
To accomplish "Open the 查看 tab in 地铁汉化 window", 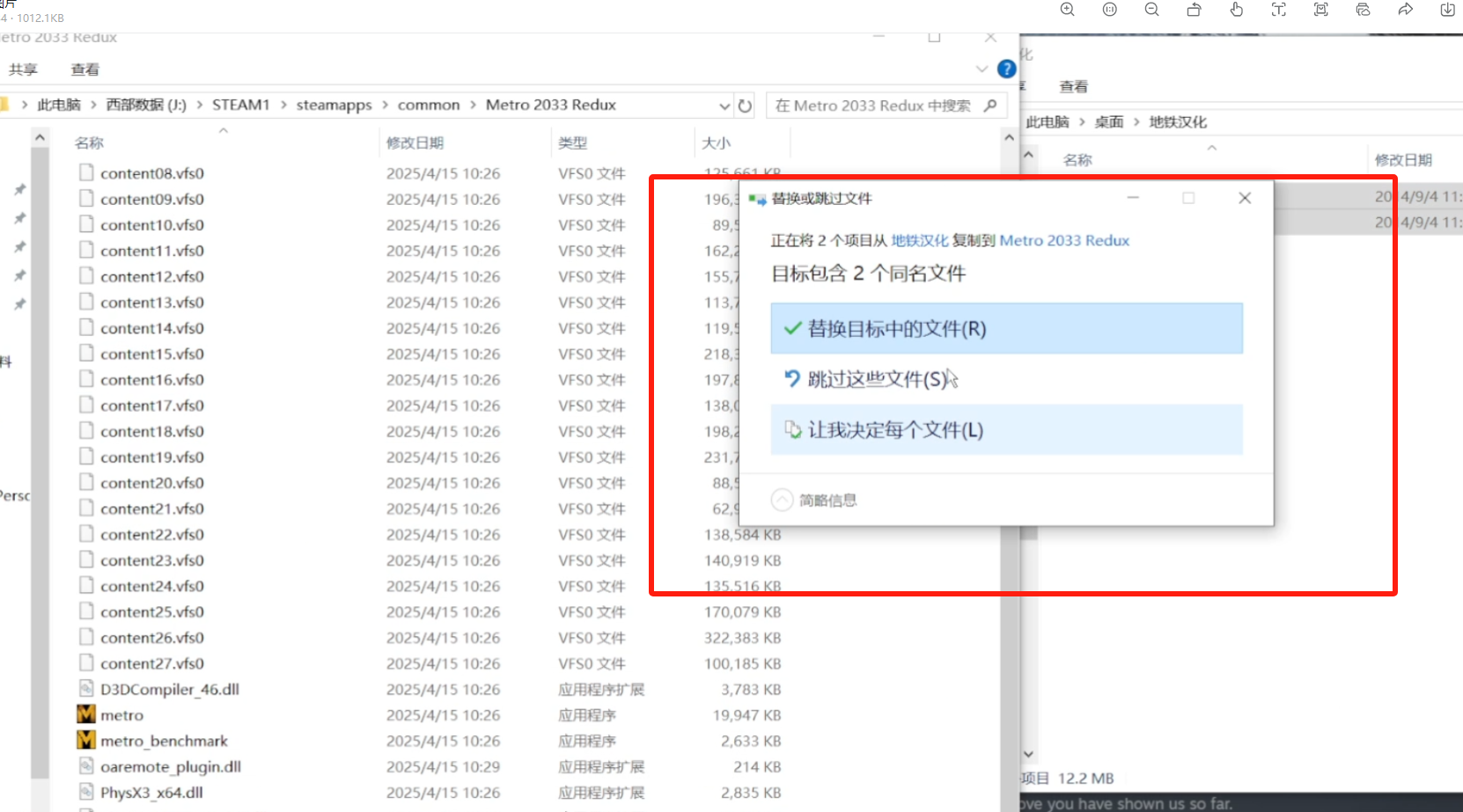I will point(1073,86).
